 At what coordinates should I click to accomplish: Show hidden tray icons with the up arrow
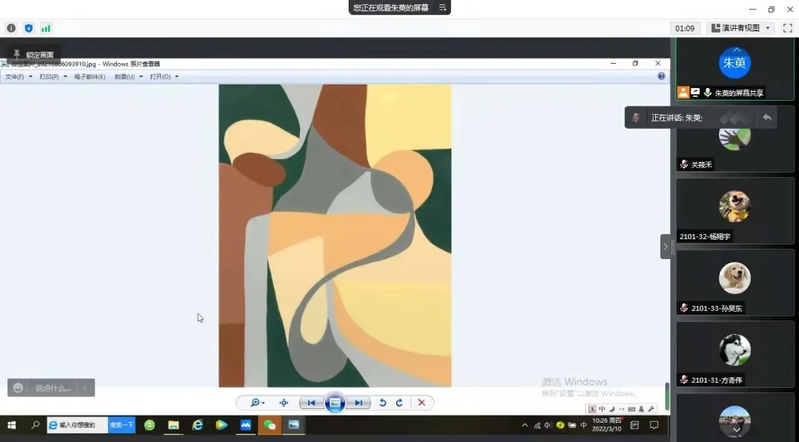point(525,425)
